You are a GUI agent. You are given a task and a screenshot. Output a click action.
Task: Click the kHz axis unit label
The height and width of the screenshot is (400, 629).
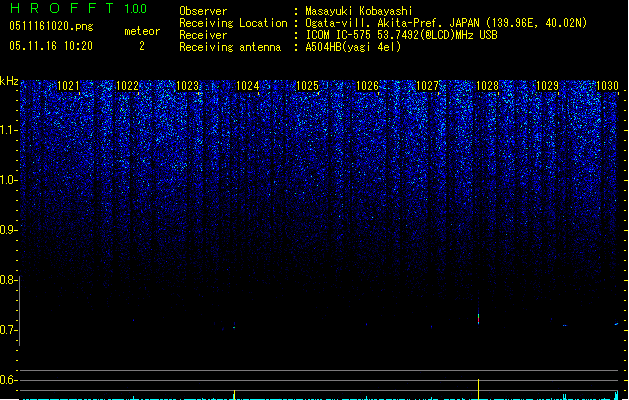coord(9,81)
